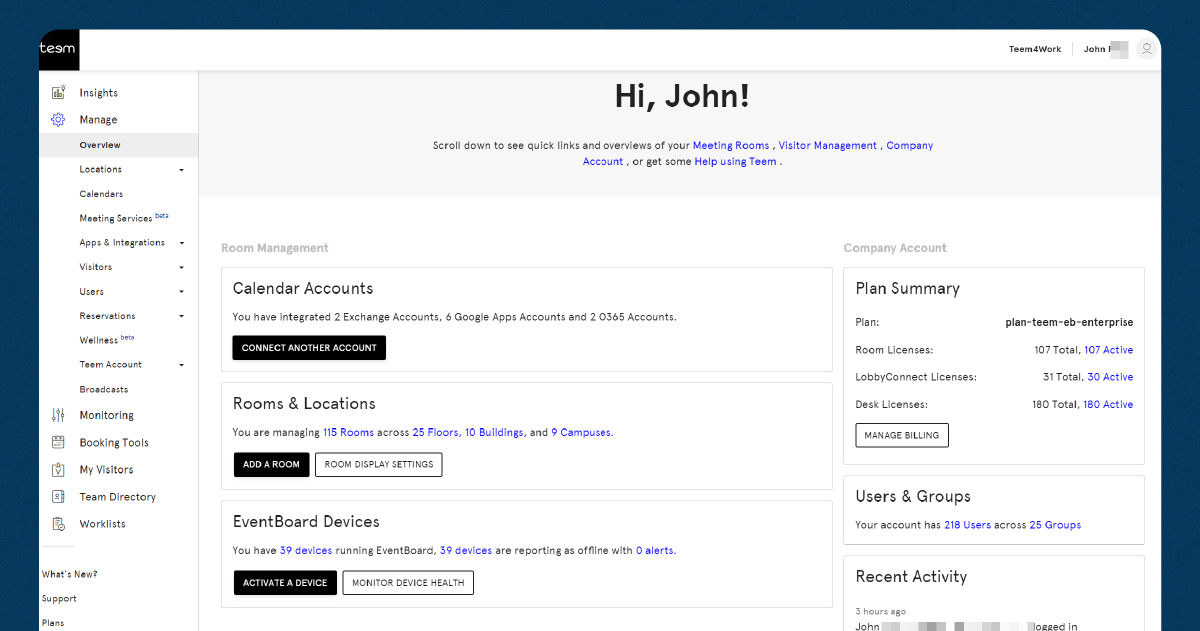Expand the Reservations submenu arrow
The height and width of the screenshot is (631, 1200).
click(x=182, y=316)
